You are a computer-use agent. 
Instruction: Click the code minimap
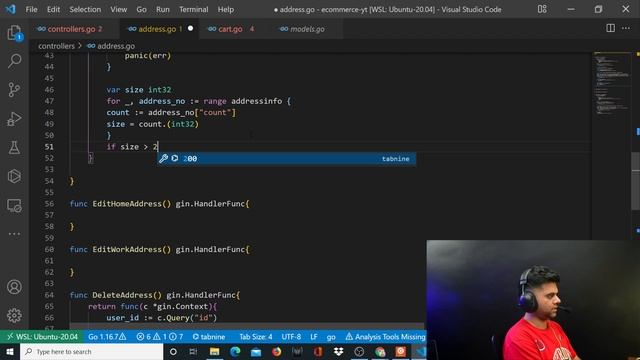click(x=611, y=84)
